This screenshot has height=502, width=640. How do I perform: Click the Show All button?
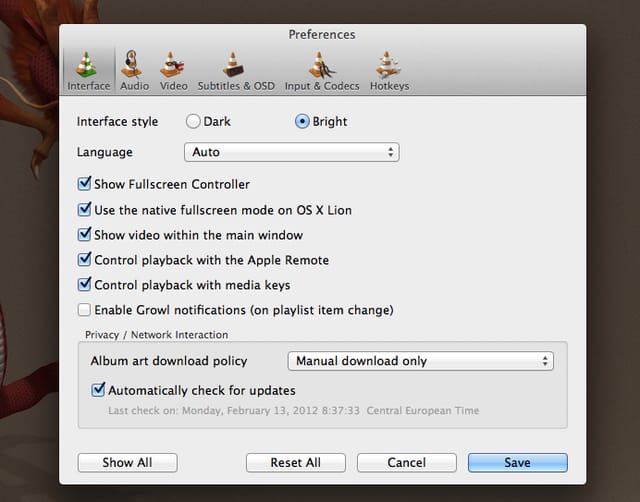[127, 462]
